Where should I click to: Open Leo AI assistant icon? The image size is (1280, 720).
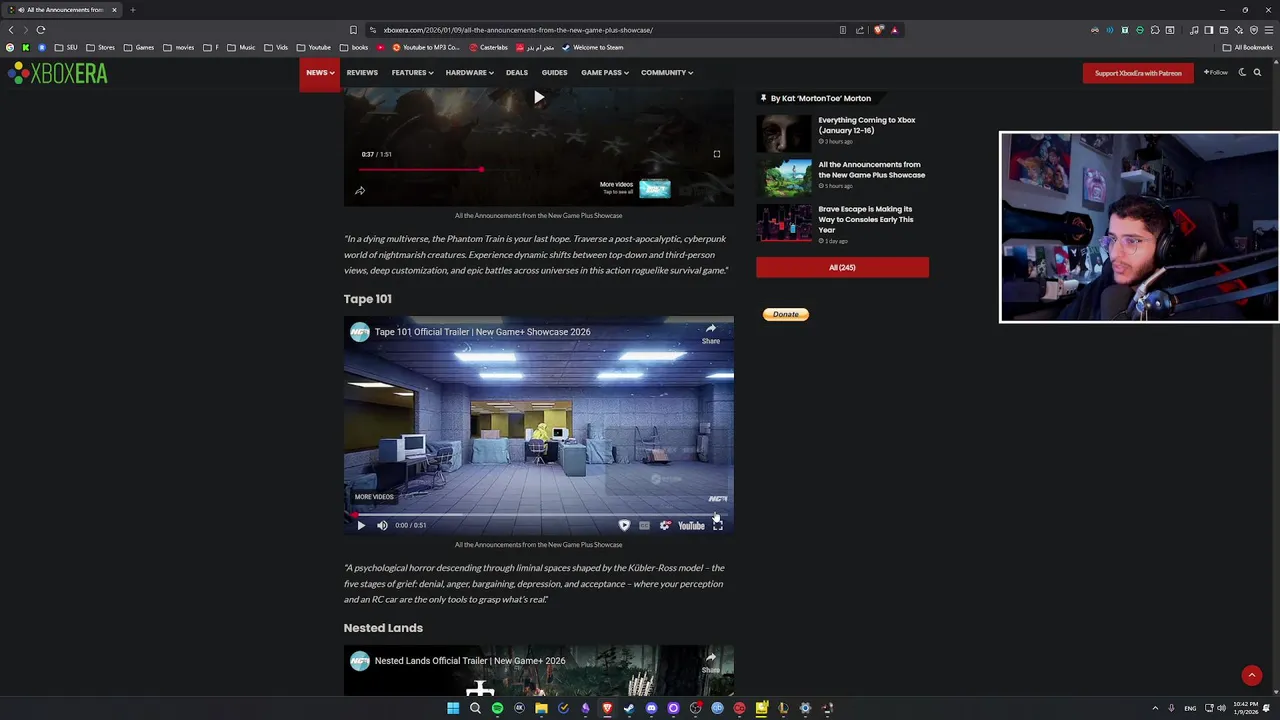click(x=1238, y=30)
